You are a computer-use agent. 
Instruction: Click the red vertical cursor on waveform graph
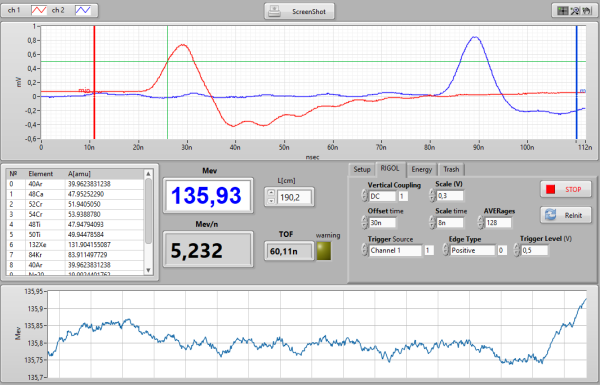click(x=94, y=82)
